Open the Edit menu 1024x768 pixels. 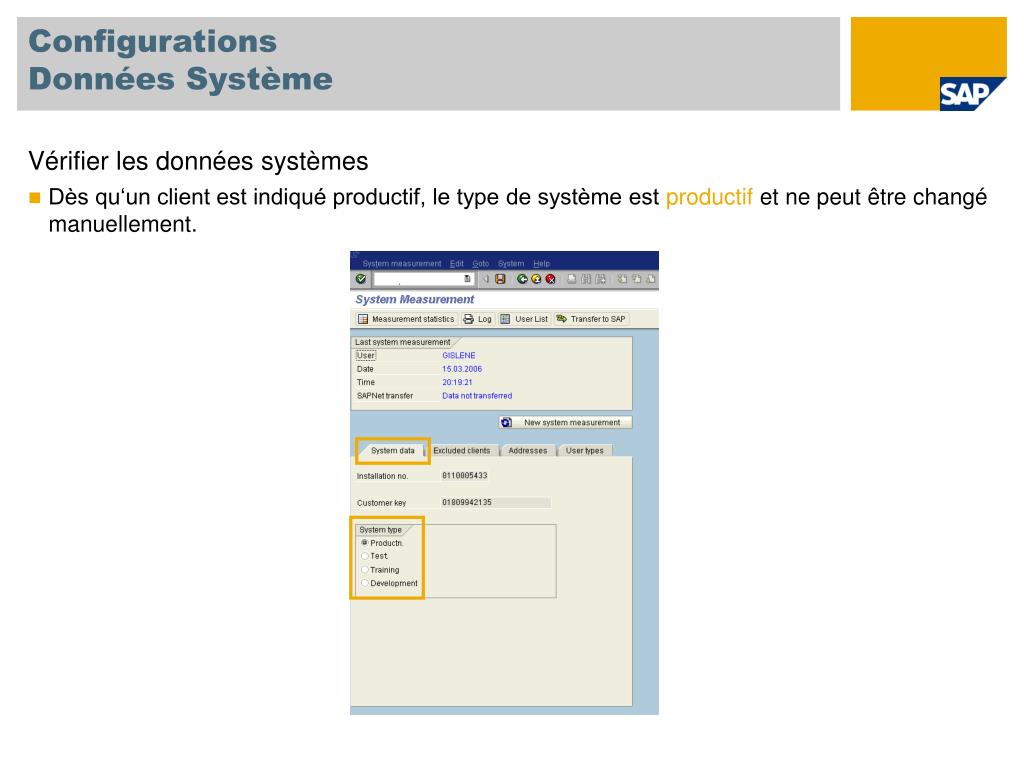click(x=456, y=264)
